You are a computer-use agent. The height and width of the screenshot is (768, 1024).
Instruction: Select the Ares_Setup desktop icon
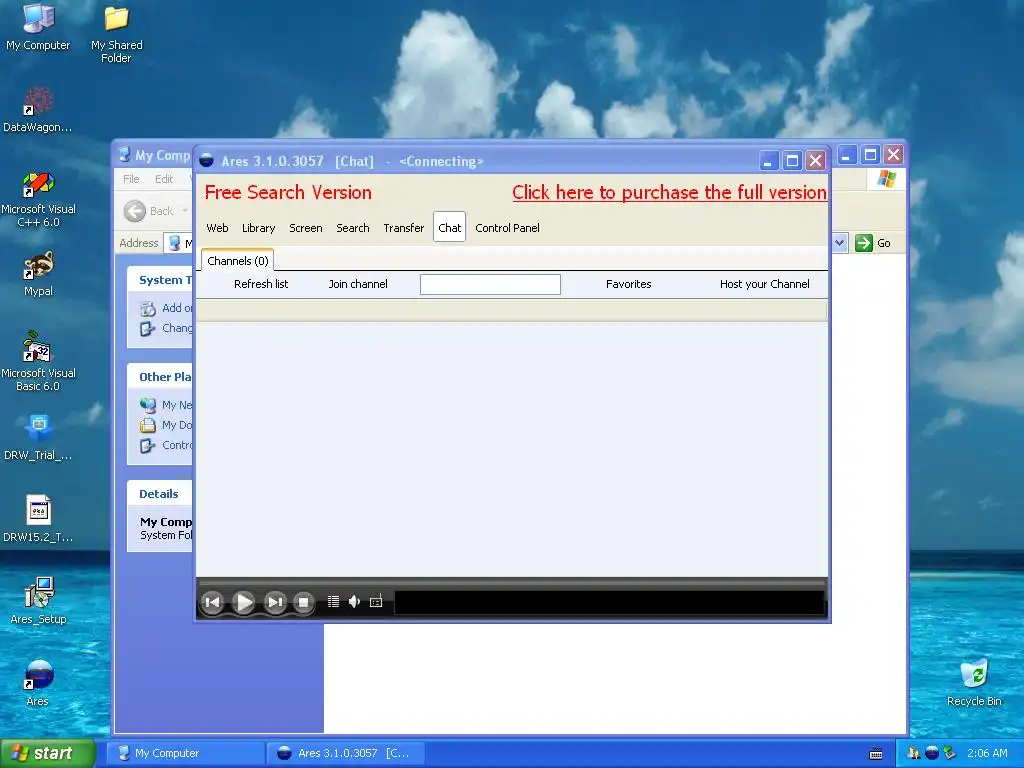click(x=38, y=601)
